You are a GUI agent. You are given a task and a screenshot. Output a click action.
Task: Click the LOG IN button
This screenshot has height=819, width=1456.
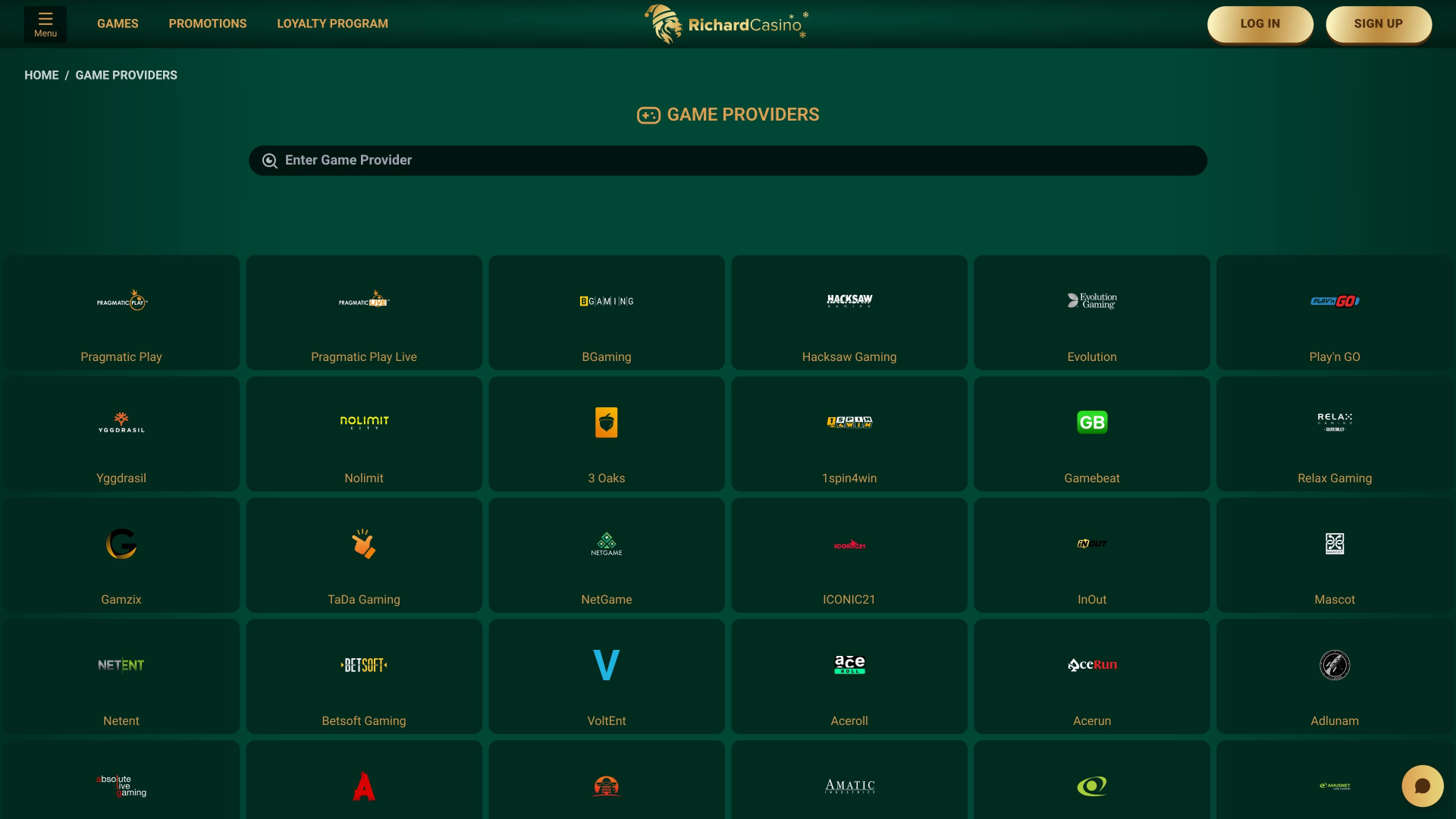(x=1260, y=24)
